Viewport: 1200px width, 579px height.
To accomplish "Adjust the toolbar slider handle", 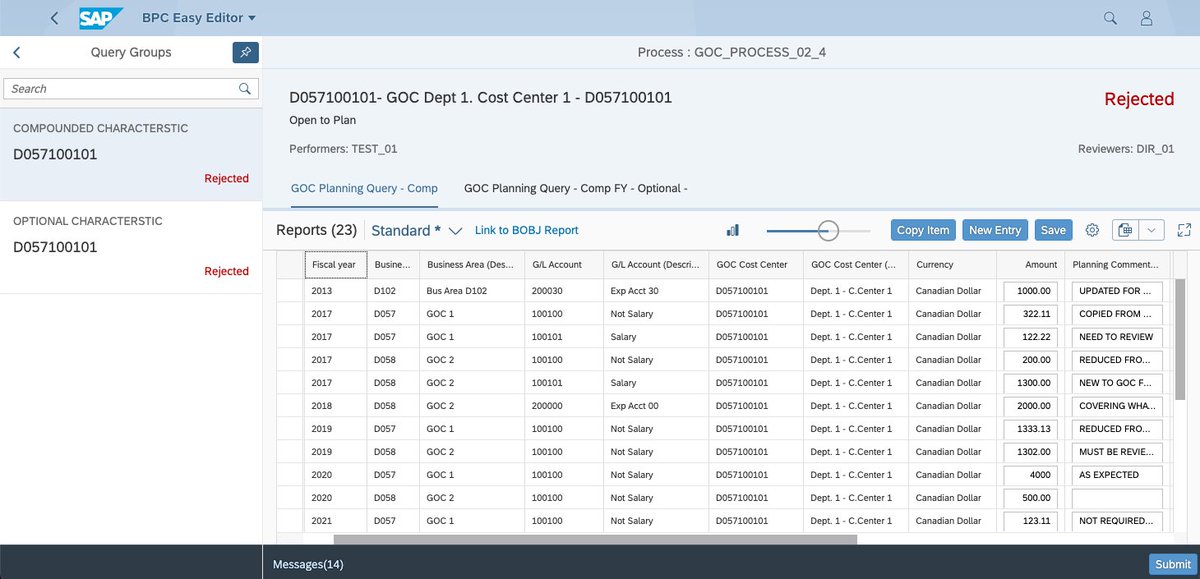I will (828, 231).
